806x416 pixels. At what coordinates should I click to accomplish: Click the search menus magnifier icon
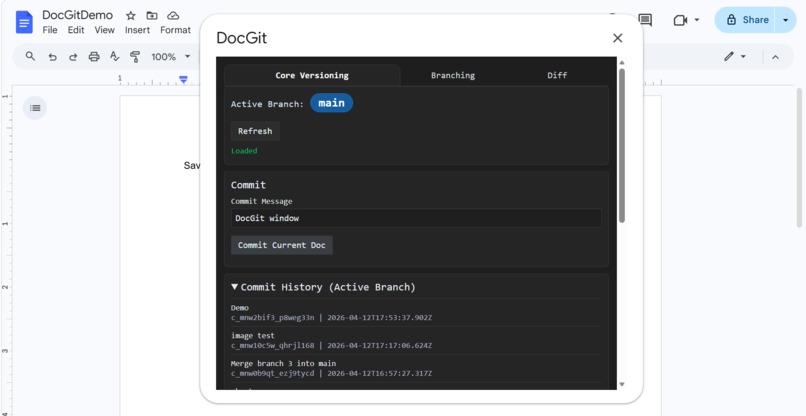tap(30, 56)
